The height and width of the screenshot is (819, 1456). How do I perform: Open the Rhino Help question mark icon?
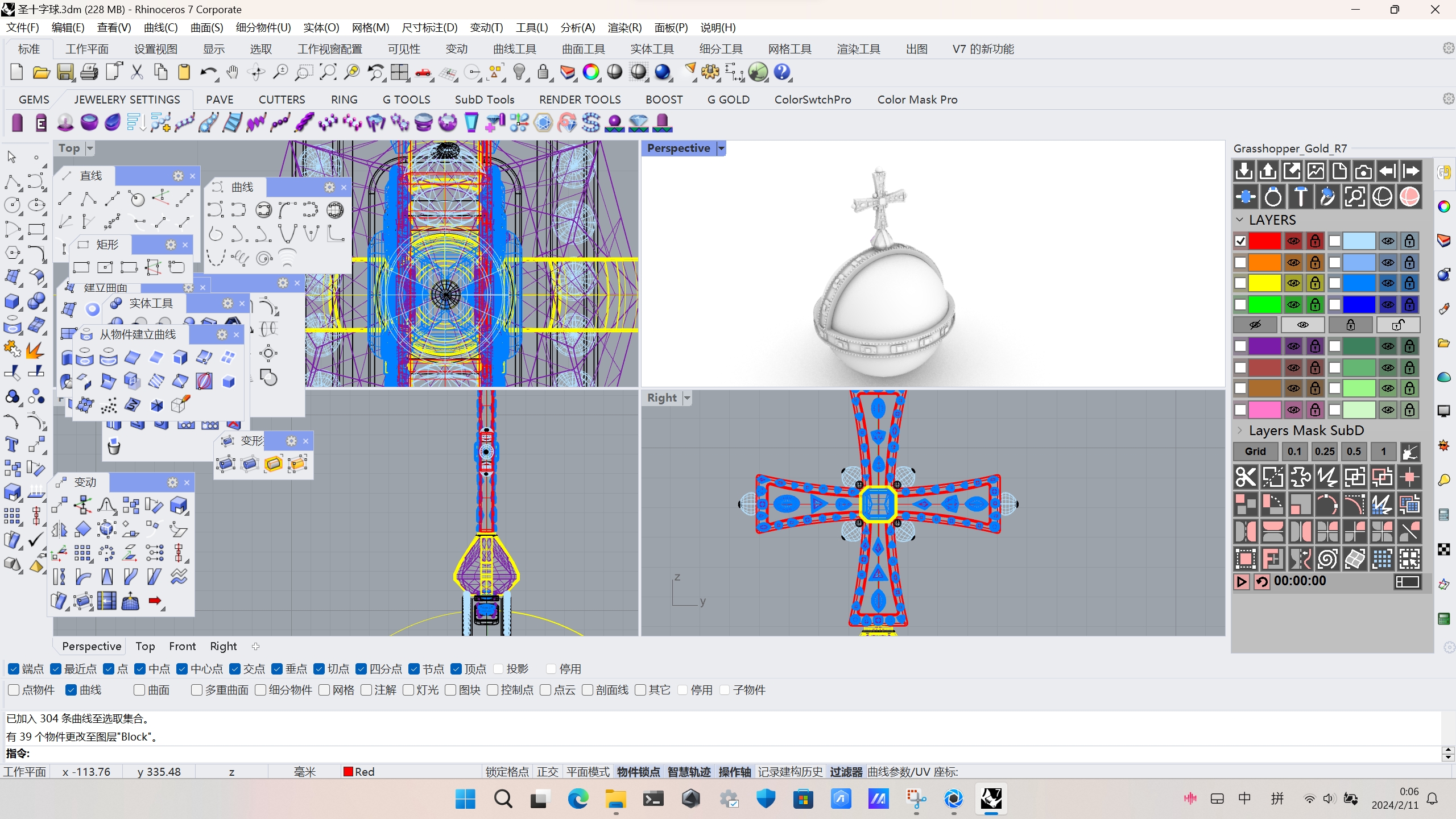782,72
